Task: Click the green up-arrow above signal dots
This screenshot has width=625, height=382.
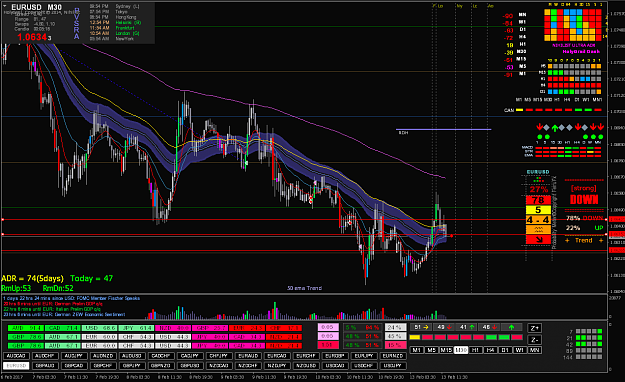Action: (x=554, y=128)
